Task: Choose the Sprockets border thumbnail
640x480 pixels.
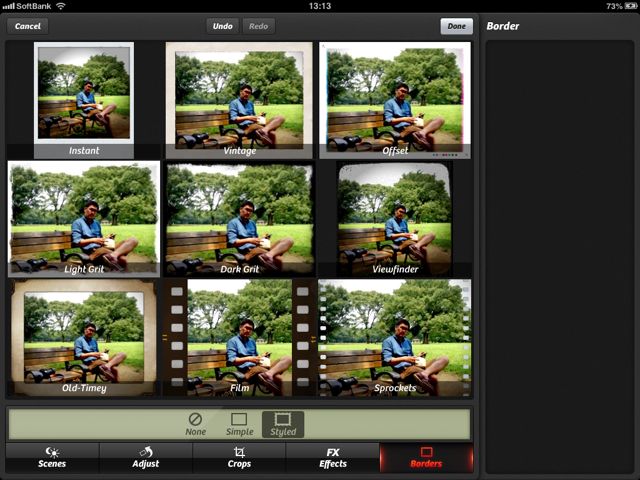Action: click(395, 338)
